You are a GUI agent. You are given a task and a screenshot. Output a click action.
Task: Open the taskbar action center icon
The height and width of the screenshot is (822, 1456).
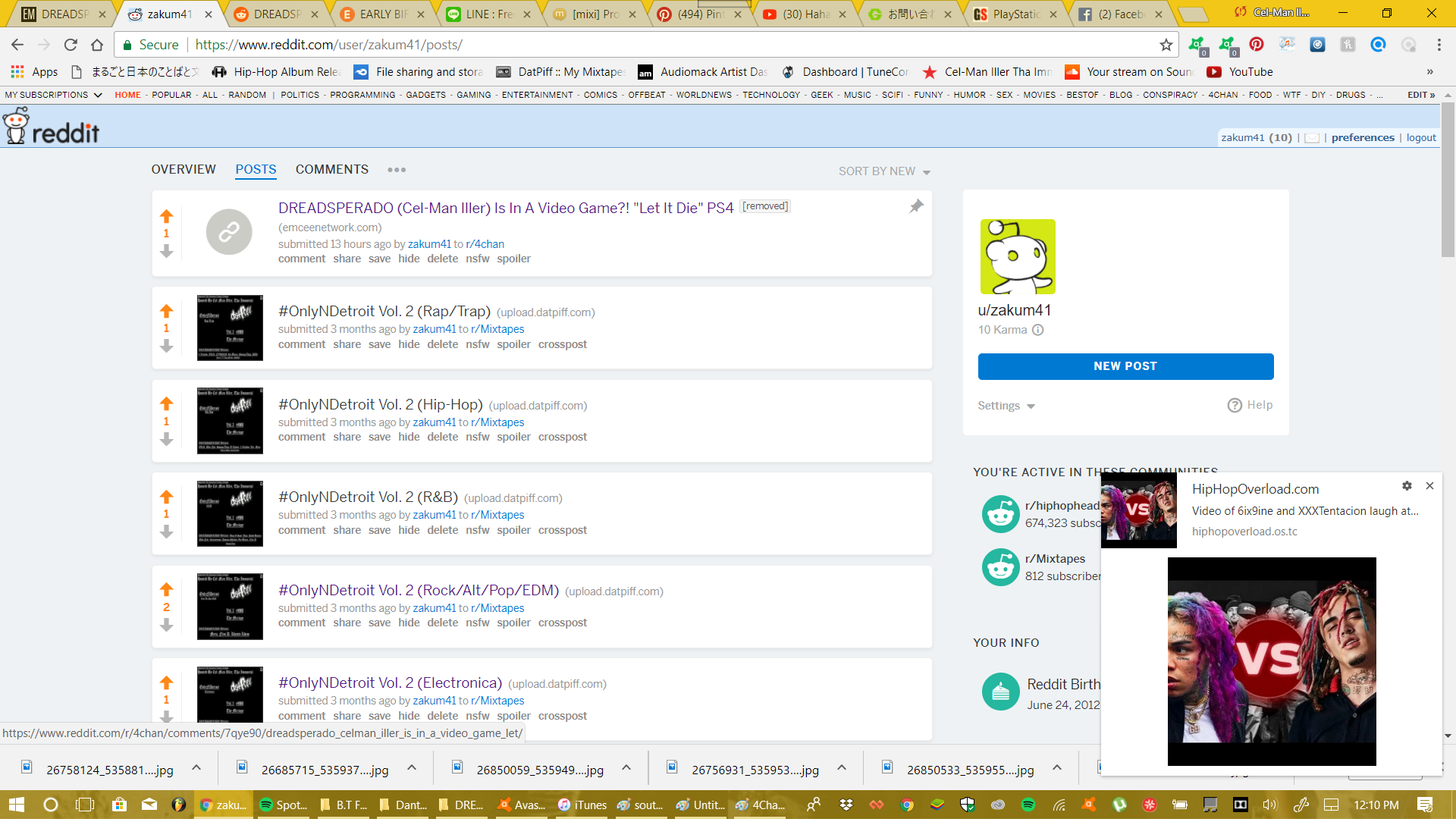(1425, 805)
